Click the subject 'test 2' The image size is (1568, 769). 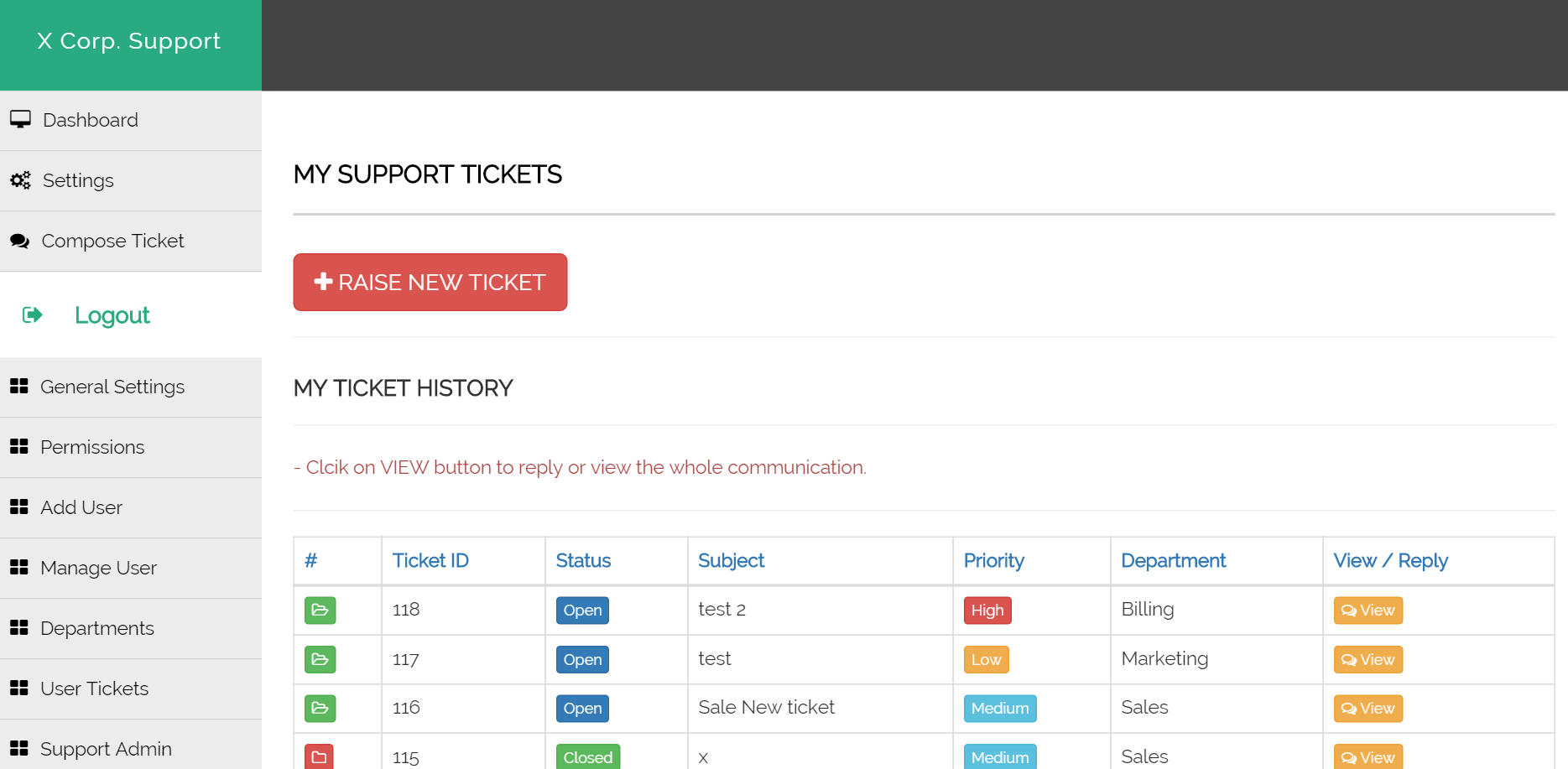721,609
